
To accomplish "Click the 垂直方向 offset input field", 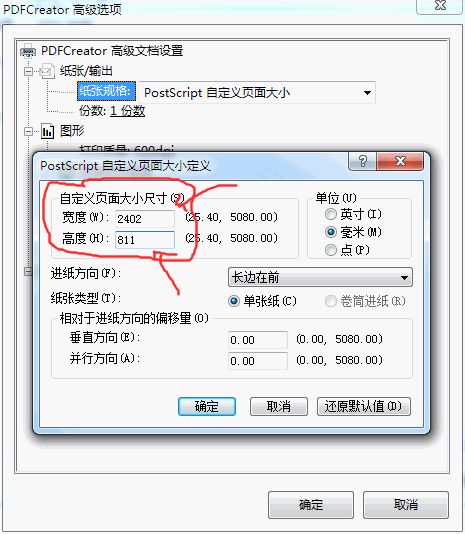I will pyautogui.click(x=258, y=340).
